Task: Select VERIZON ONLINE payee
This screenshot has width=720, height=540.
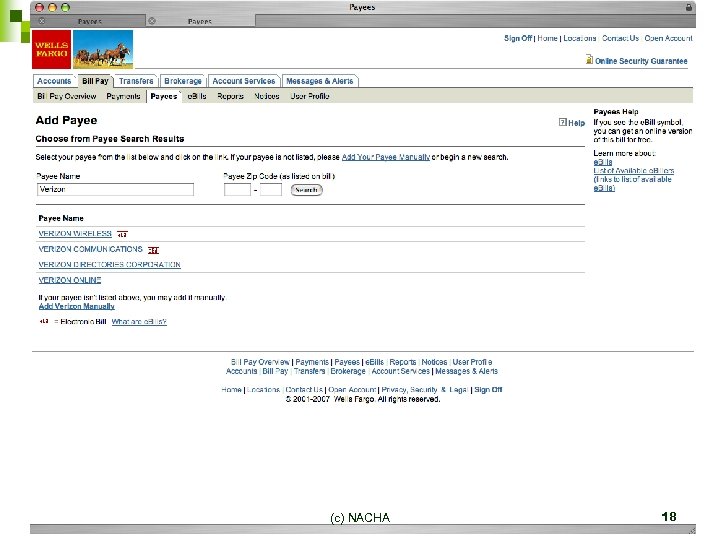Action: click(x=70, y=280)
